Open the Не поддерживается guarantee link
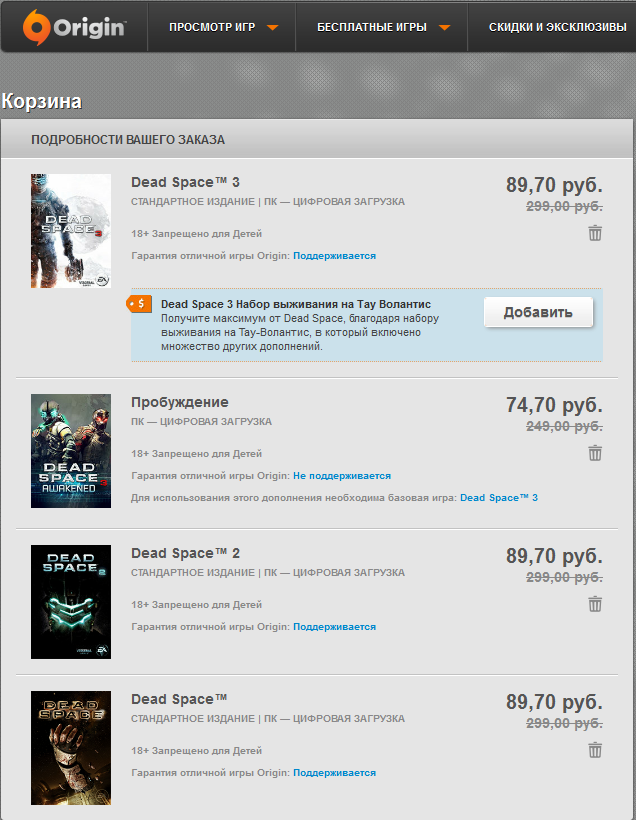 pyautogui.click(x=342, y=476)
